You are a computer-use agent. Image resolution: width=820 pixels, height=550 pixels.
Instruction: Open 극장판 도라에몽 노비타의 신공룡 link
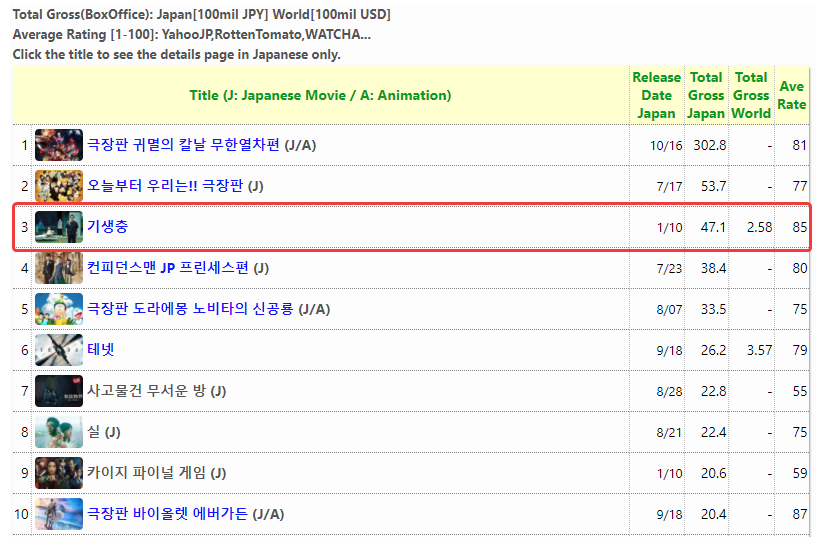point(190,309)
